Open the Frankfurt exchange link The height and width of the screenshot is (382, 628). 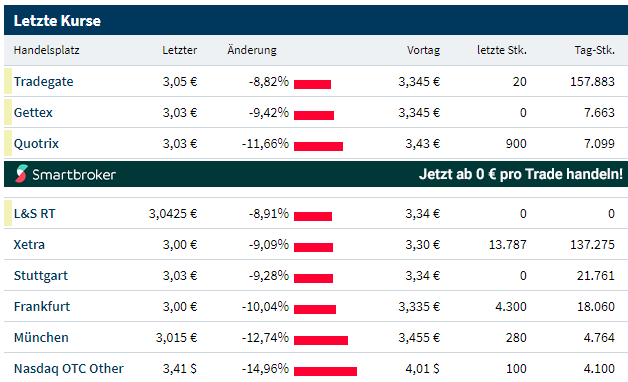pos(42,307)
